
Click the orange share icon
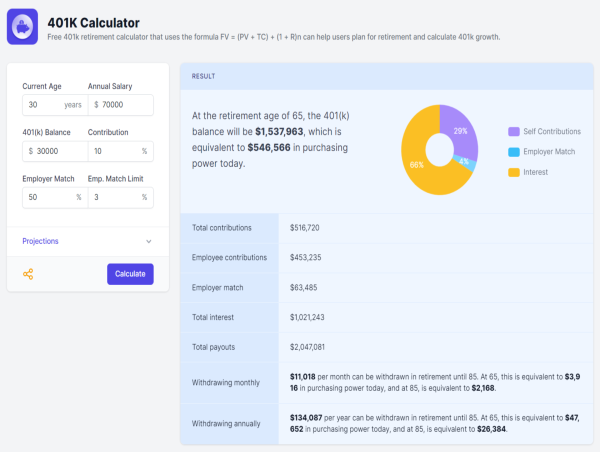coord(28,274)
